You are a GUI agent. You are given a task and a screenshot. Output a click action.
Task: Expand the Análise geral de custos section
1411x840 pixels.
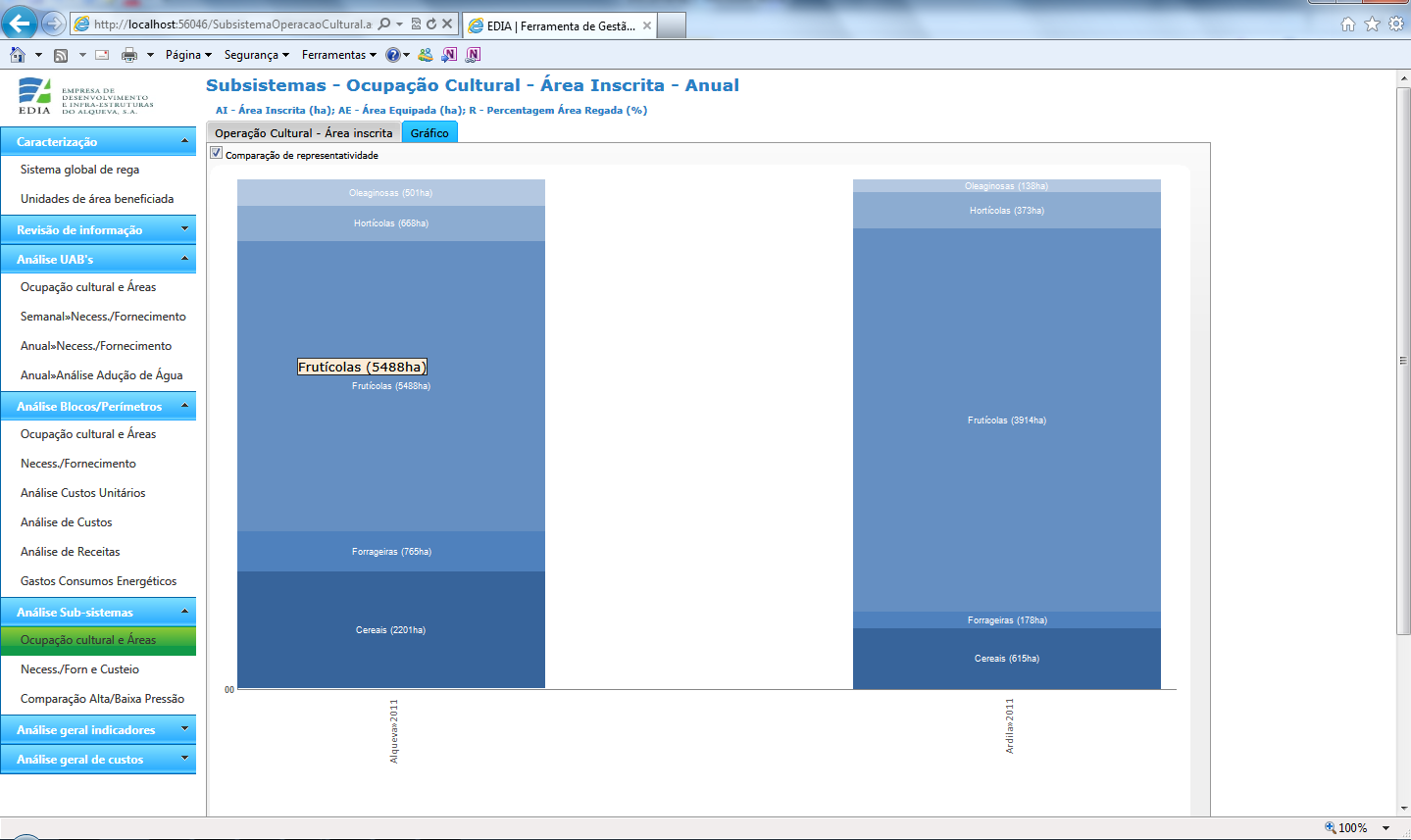(x=98, y=759)
